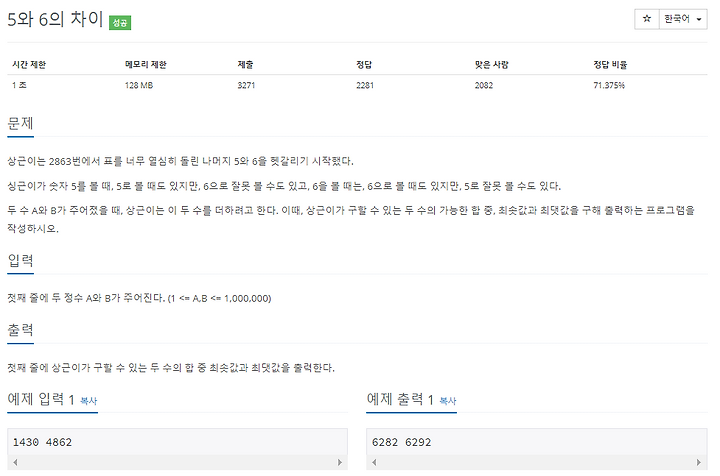Click left scroll arrow under example input

pos(15,462)
